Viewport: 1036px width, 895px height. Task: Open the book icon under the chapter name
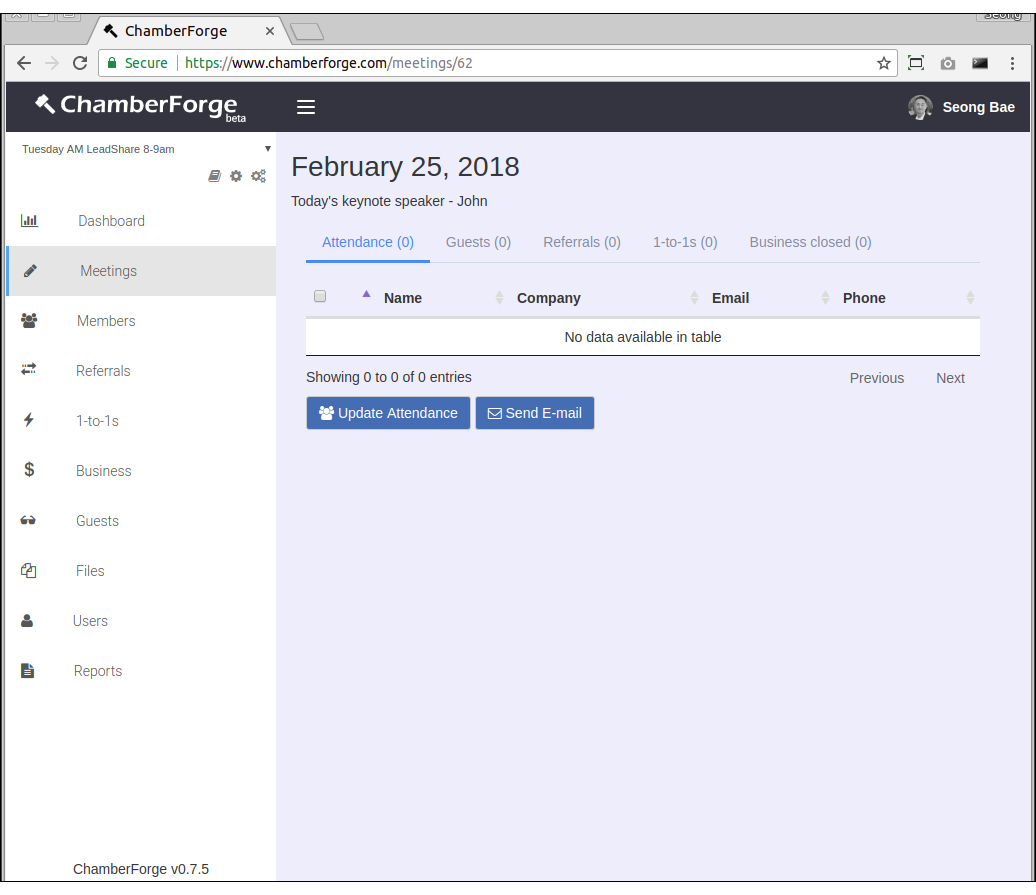coord(214,176)
